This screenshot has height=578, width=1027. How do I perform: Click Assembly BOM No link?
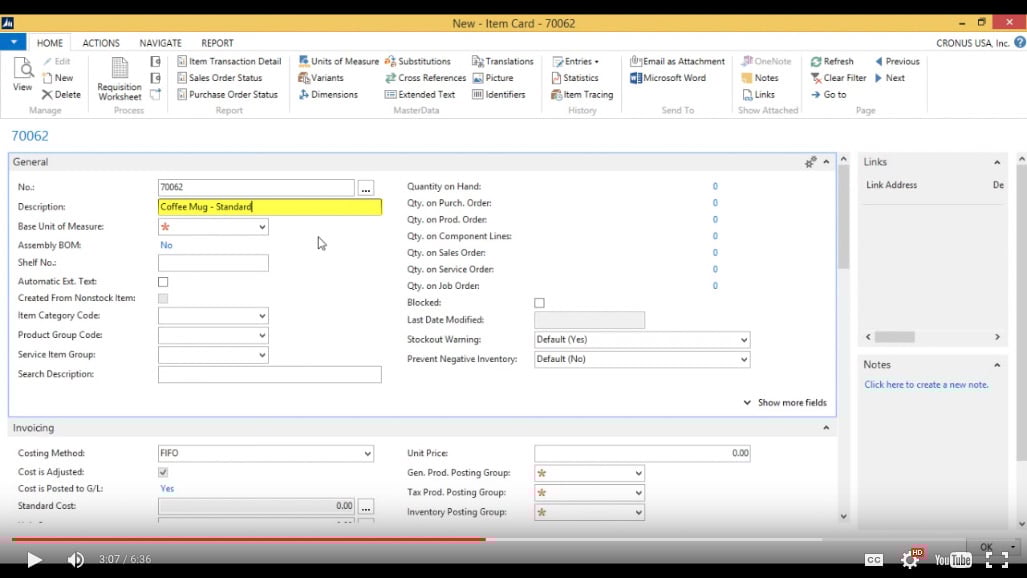pyautogui.click(x=166, y=245)
